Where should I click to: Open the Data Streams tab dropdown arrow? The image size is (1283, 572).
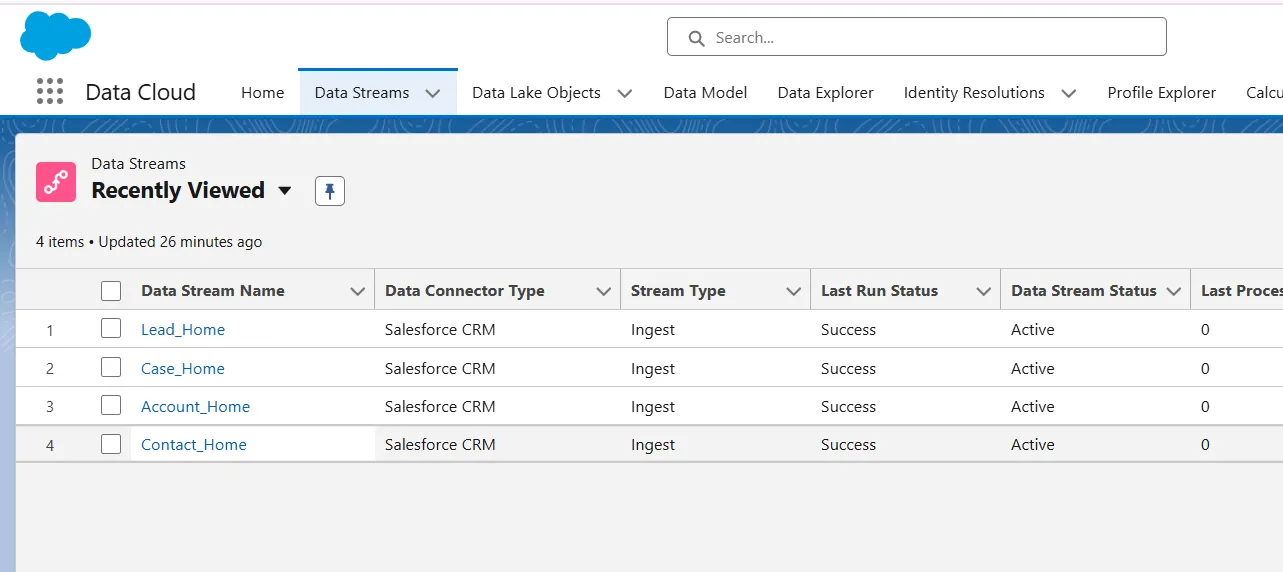click(x=433, y=93)
